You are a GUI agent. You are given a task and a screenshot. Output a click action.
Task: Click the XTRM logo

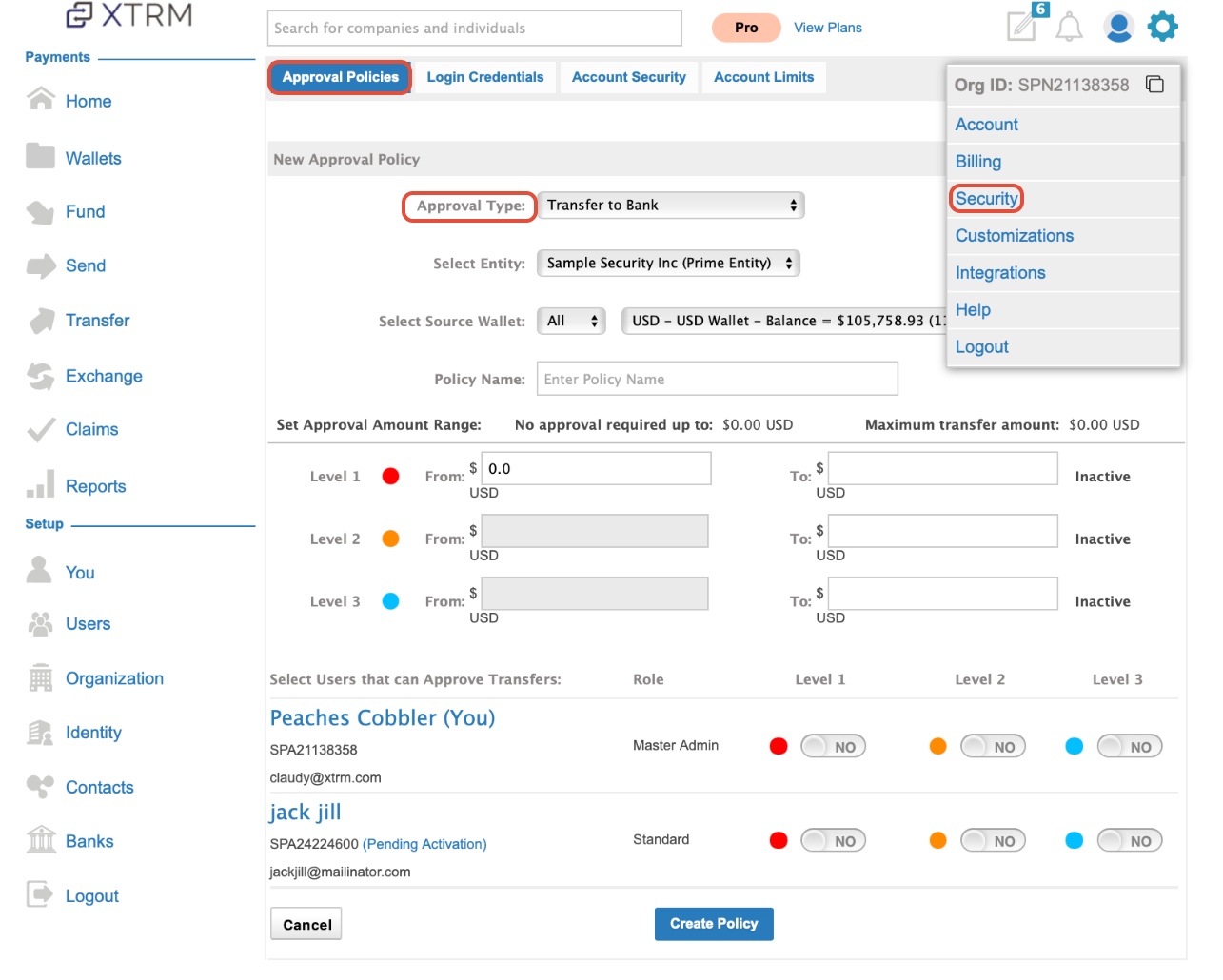pyautogui.click(x=129, y=15)
